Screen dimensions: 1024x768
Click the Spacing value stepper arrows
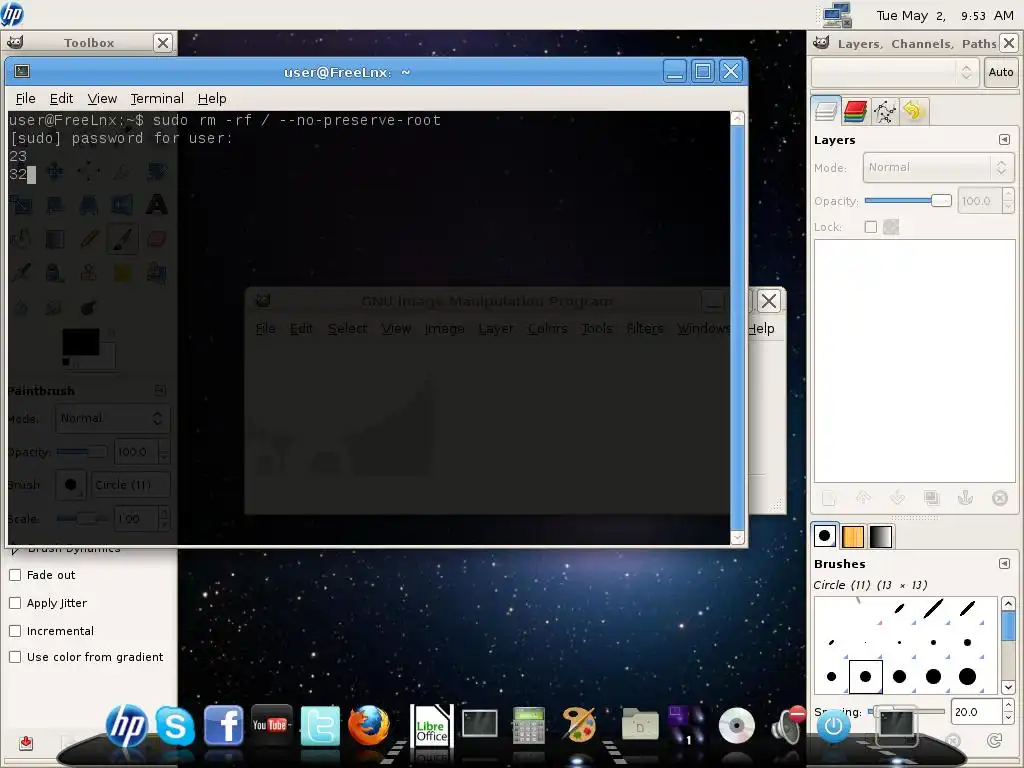[1008, 712]
